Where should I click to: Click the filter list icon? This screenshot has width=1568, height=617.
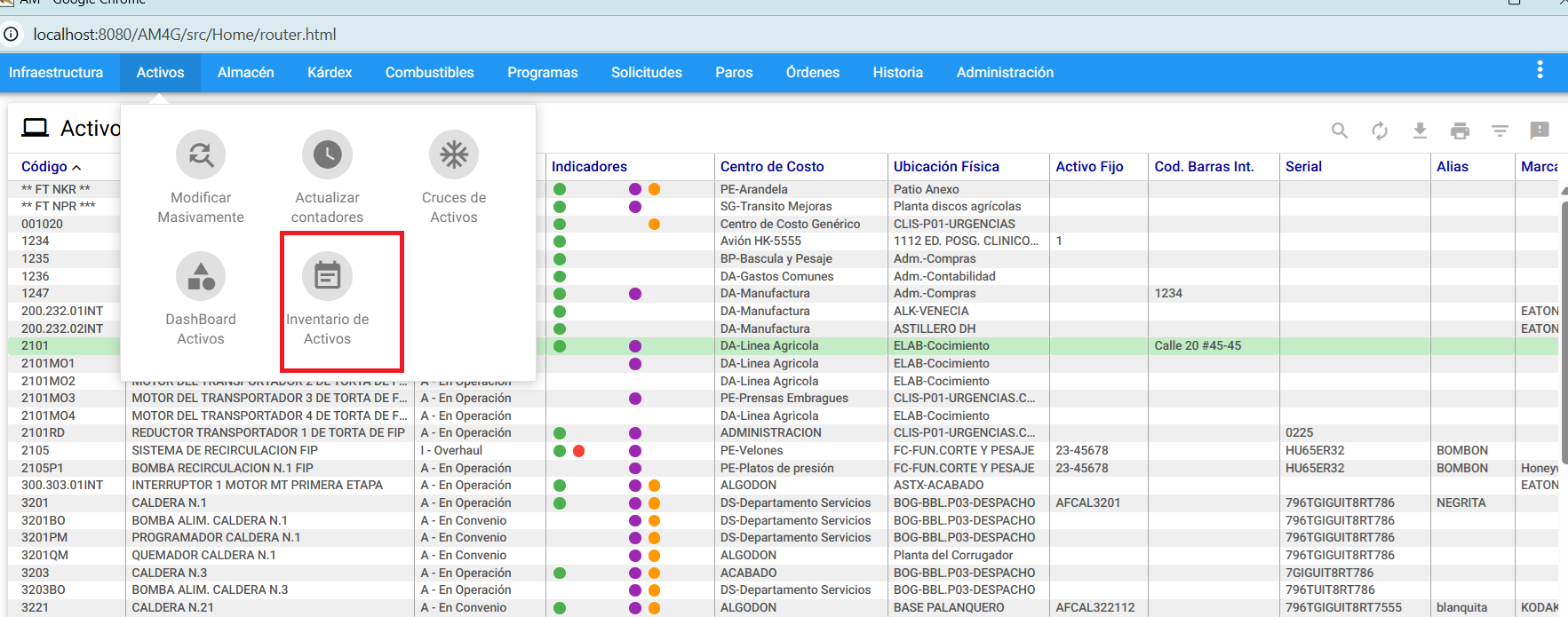point(1500,131)
